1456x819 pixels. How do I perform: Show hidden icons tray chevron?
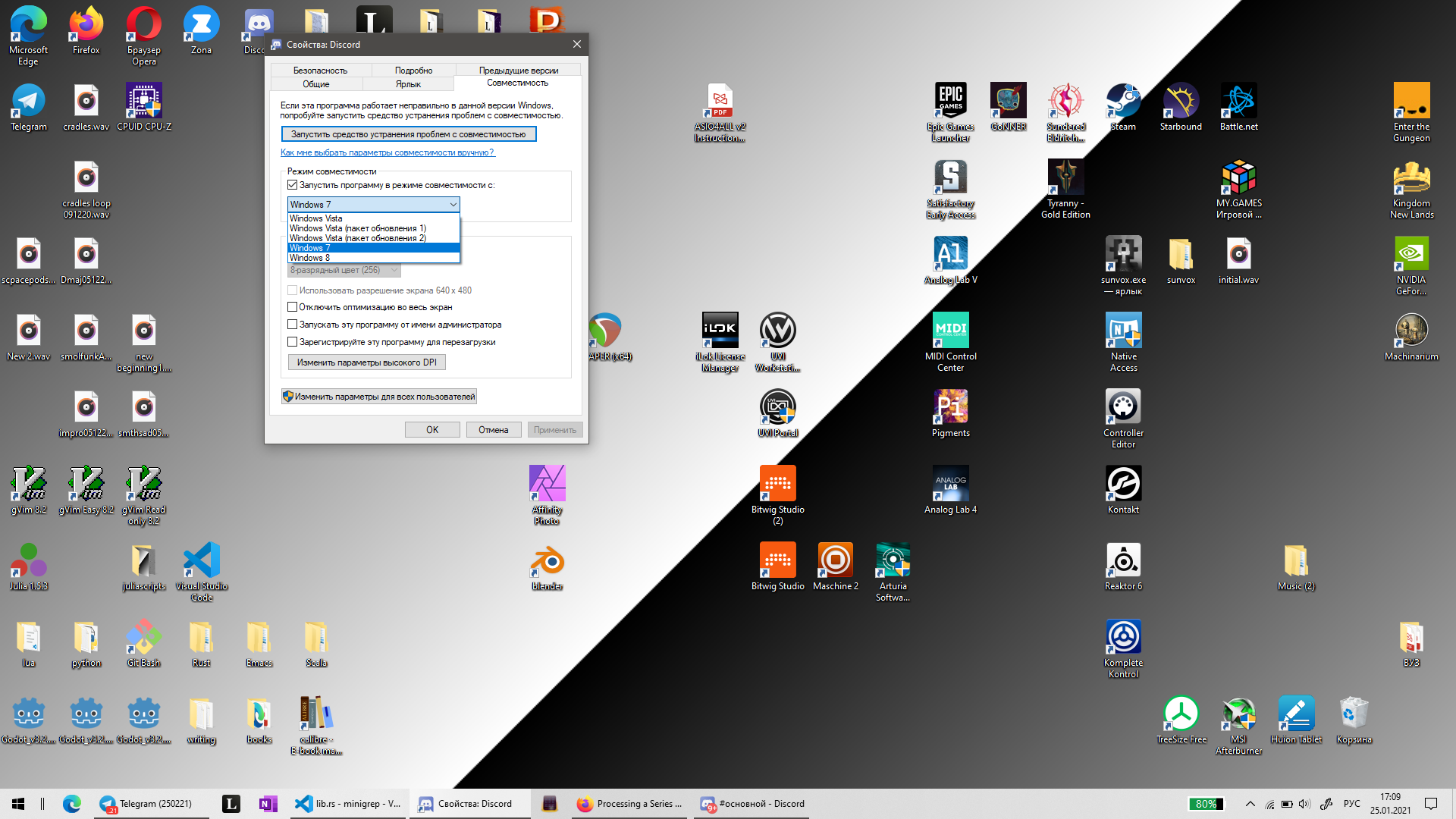(x=1250, y=804)
